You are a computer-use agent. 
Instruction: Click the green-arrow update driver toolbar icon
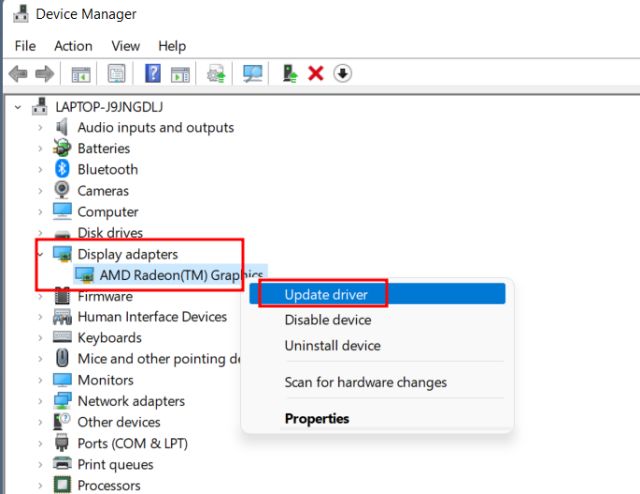[291, 73]
